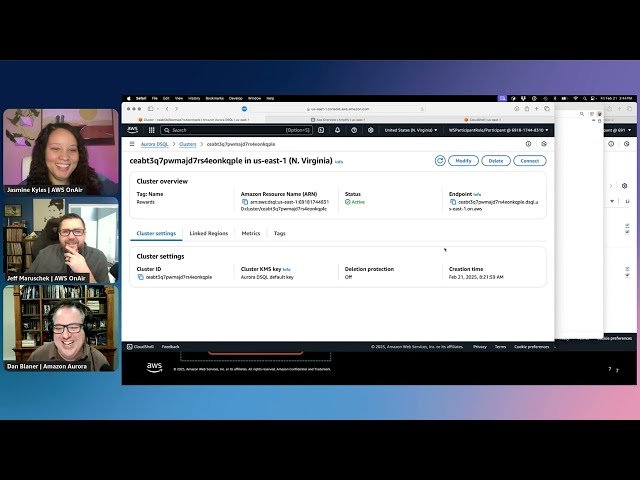Click the Connect button
The width and height of the screenshot is (640, 480).
[530, 160]
